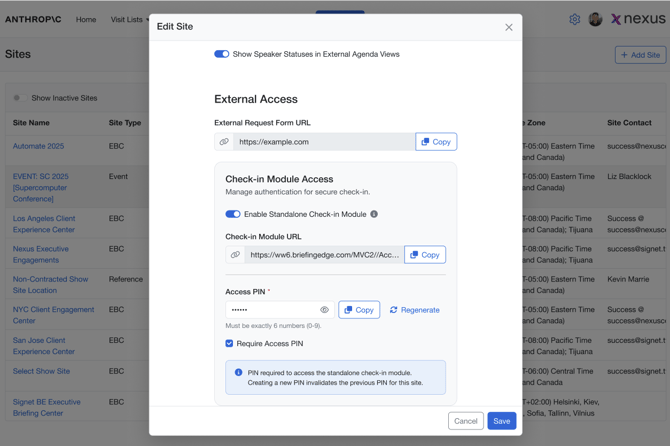Click Liz Blacklock site contact
Image resolution: width=670 pixels, height=446 pixels.
point(629,176)
